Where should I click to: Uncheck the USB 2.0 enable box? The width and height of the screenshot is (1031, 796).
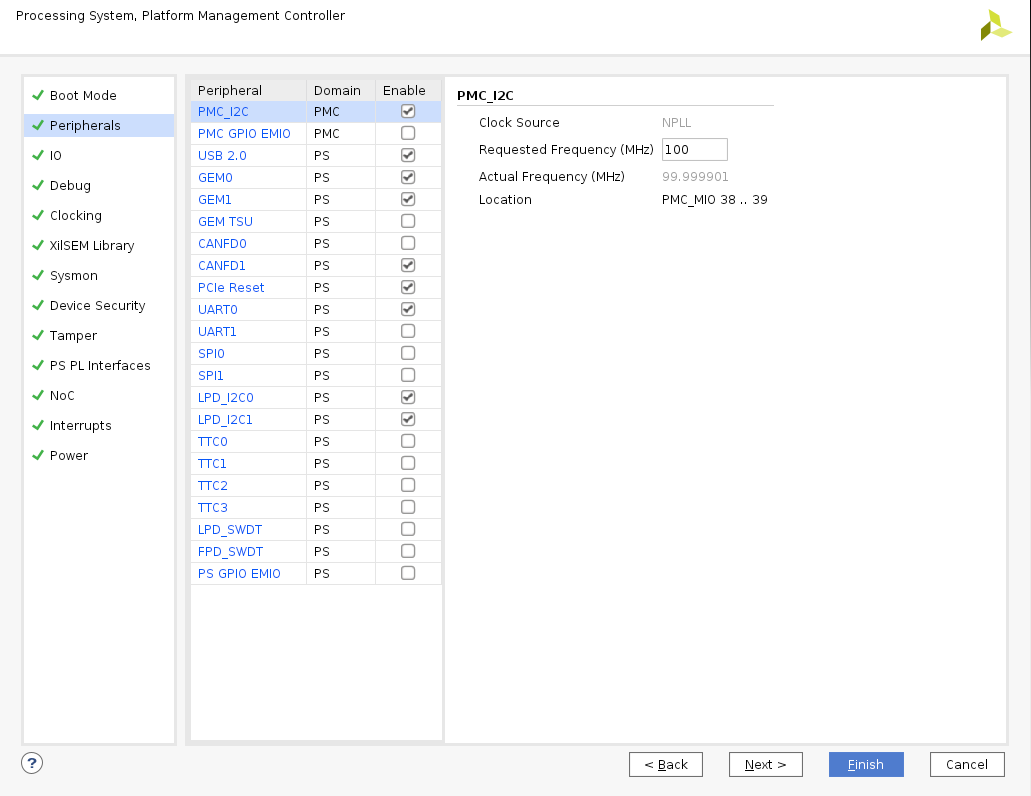(408, 155)
